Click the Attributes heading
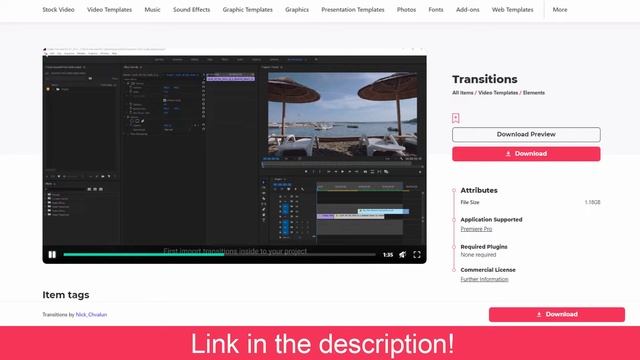The height and width of the screenshot is (360, 640). 479,190
